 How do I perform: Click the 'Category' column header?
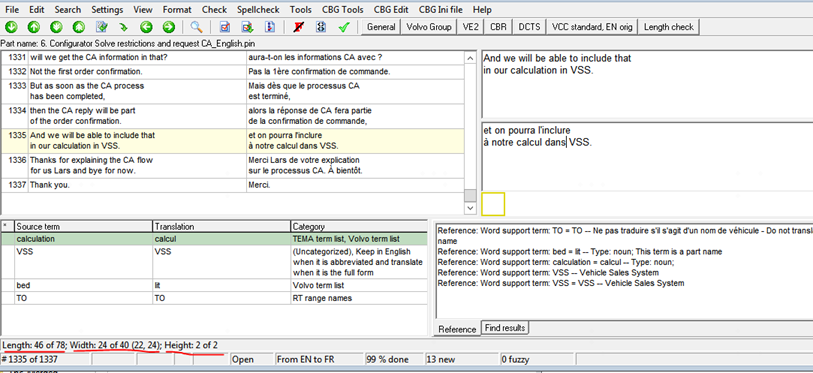pos(359,227)
